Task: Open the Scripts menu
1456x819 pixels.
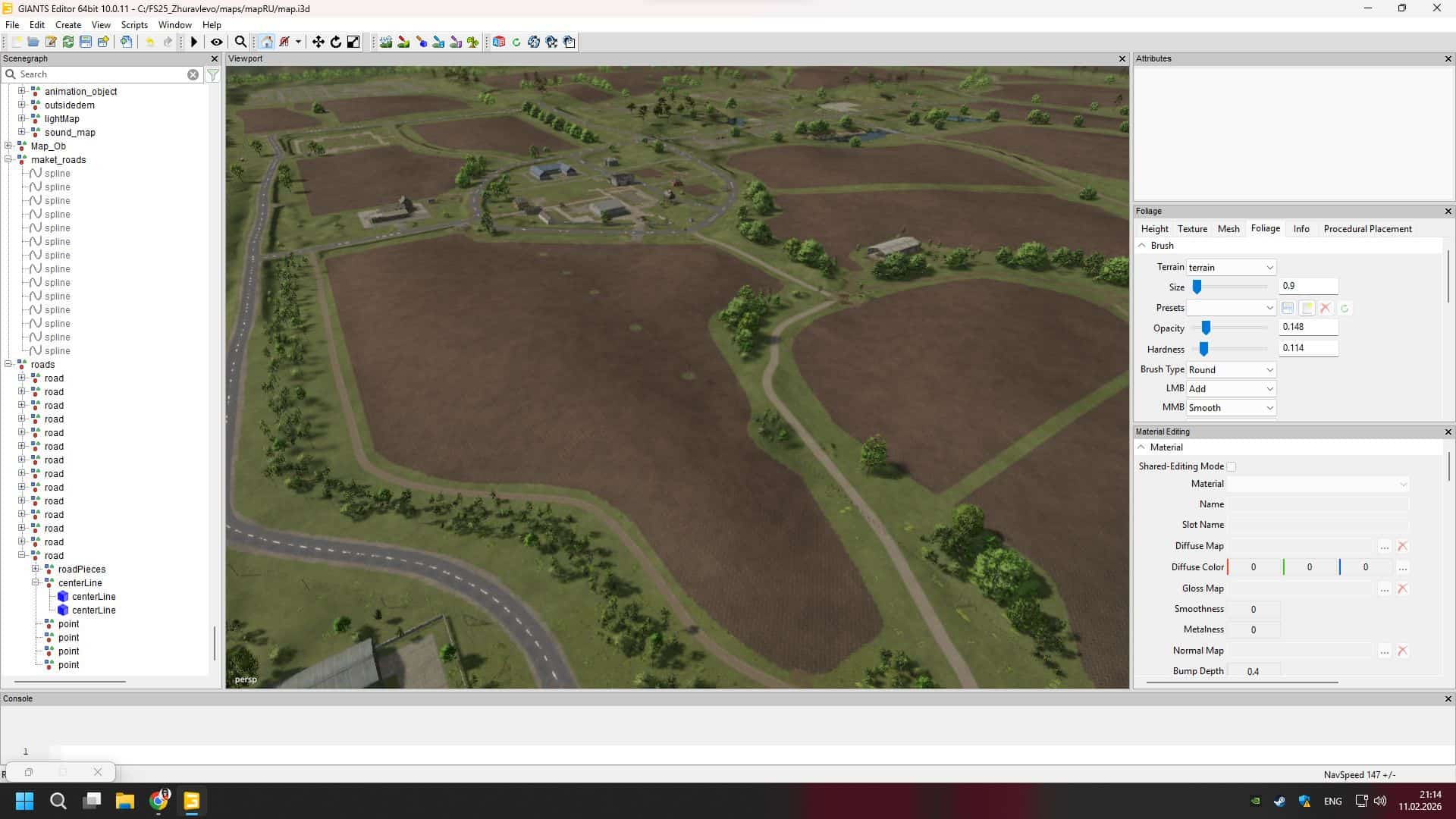Action: [134, 25]
